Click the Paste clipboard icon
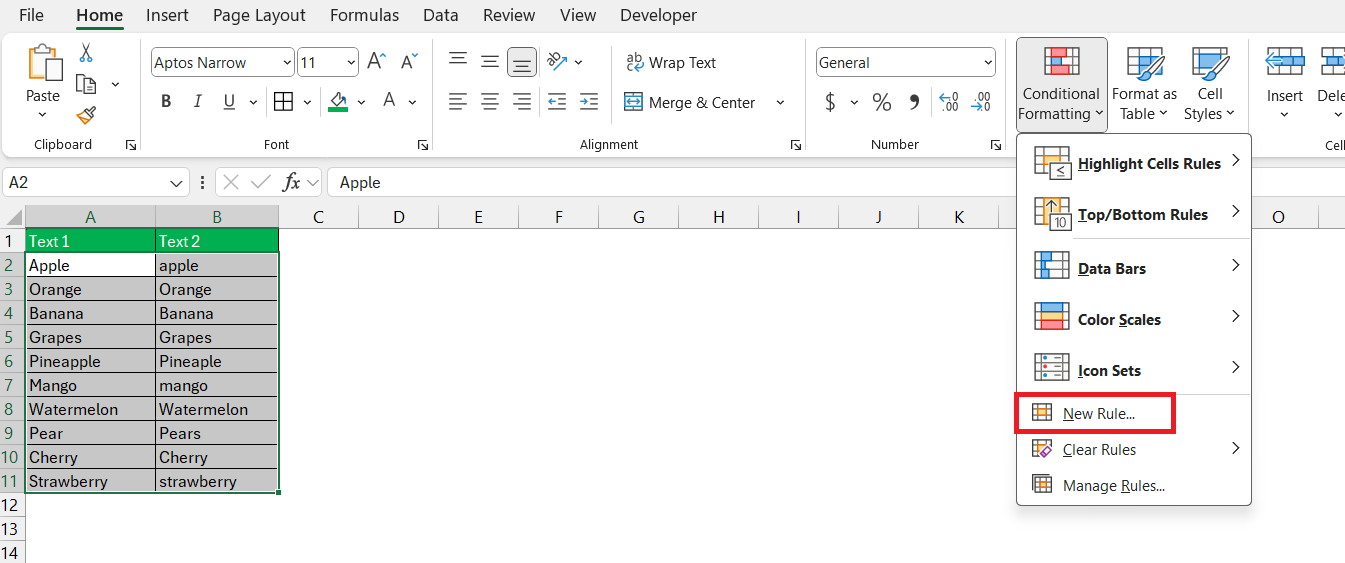This screenshot has height=563, width=1345. 43,64
